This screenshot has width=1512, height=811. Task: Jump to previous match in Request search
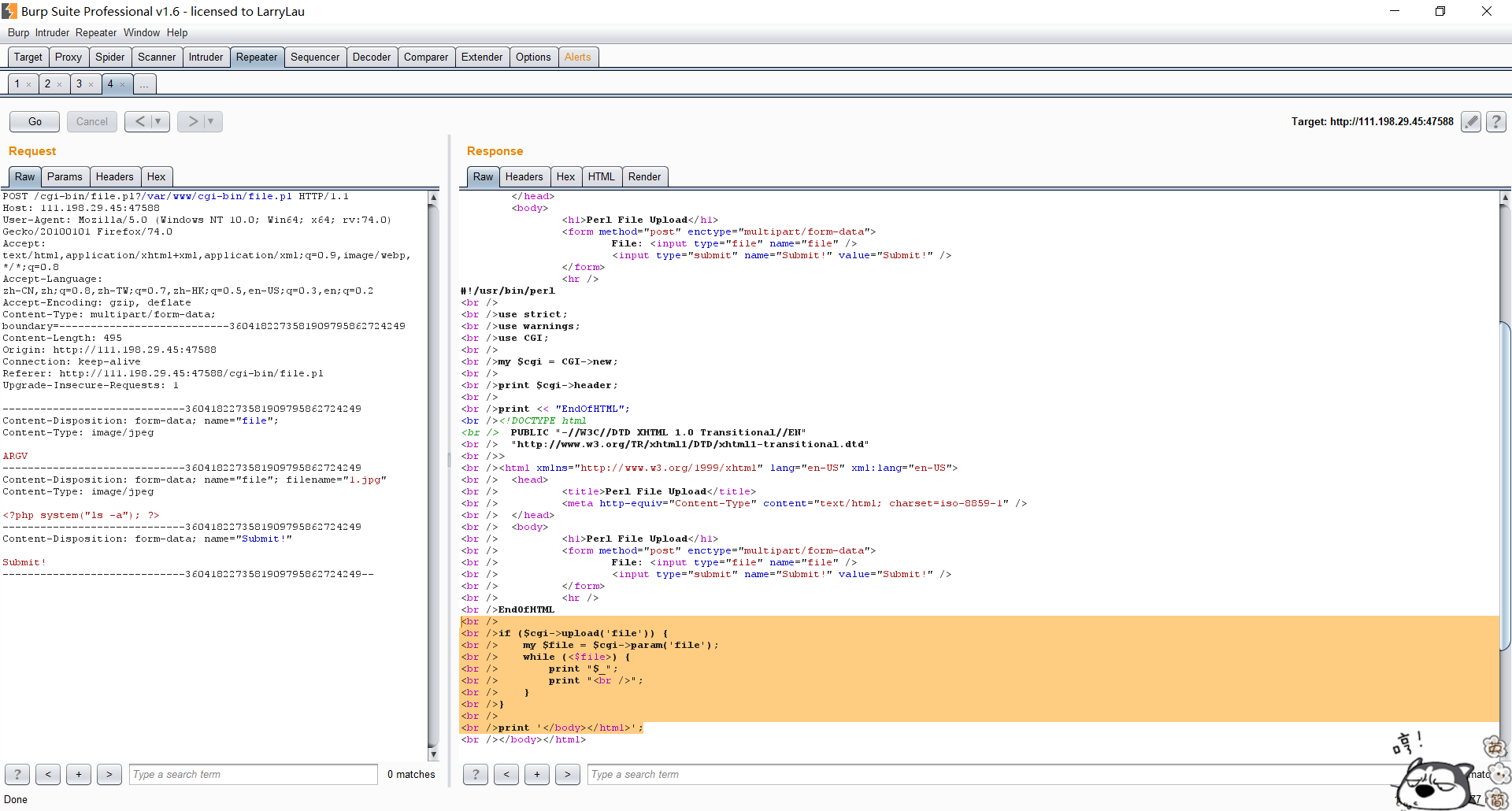pos(48,774)
